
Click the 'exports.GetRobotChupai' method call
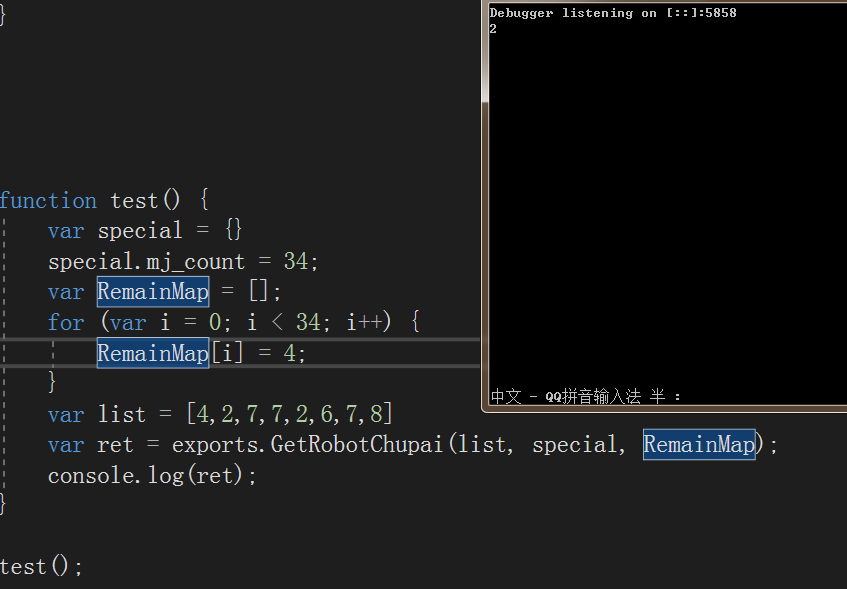point(307,445)
